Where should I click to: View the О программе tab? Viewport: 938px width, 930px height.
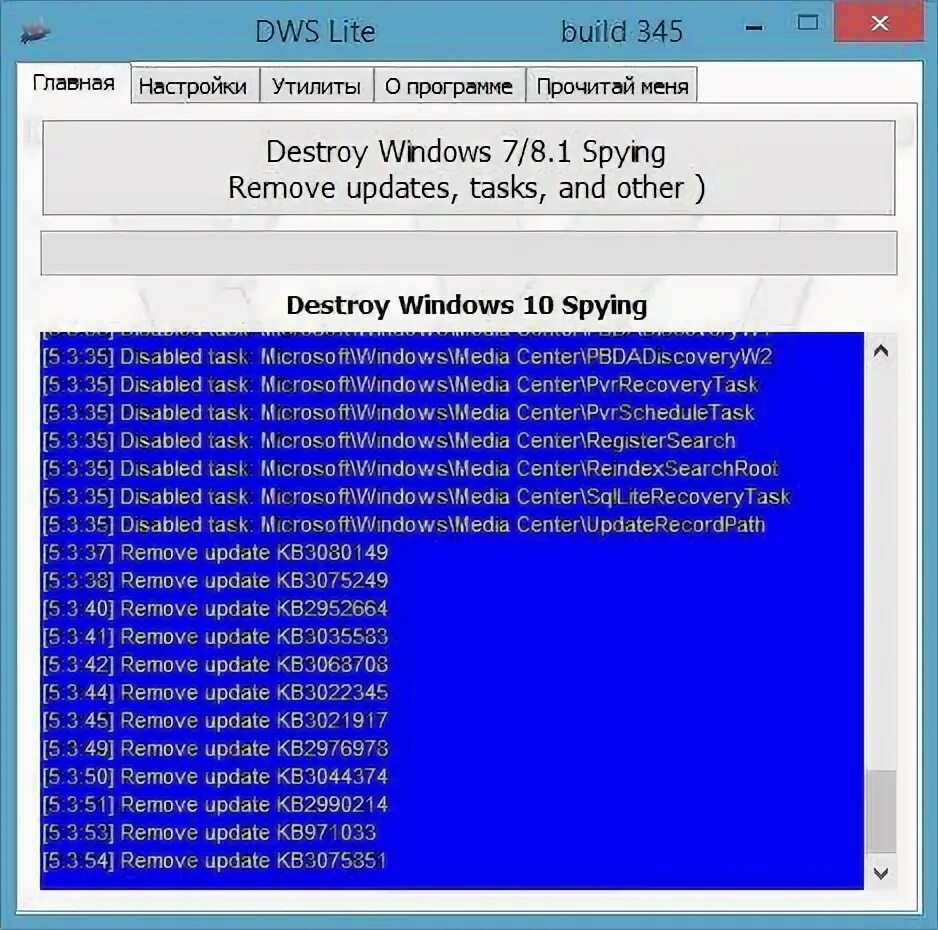click(x=447, y=86)
